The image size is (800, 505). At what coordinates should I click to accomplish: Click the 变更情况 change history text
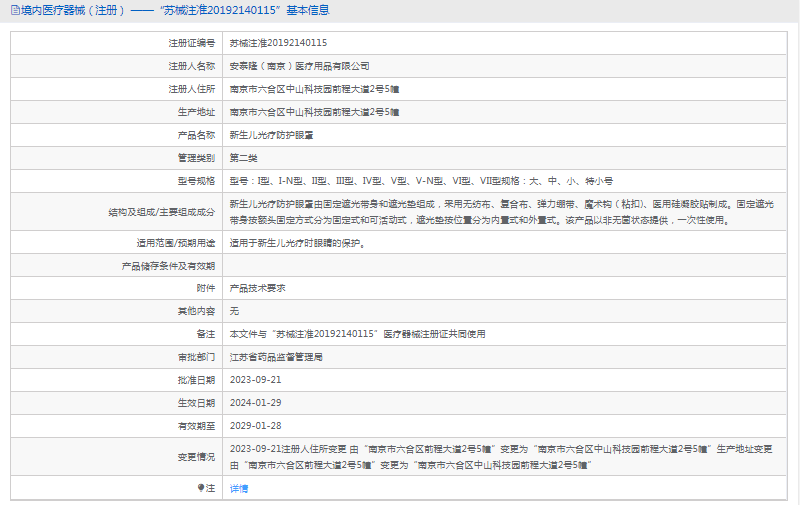(x=500, y=457)
